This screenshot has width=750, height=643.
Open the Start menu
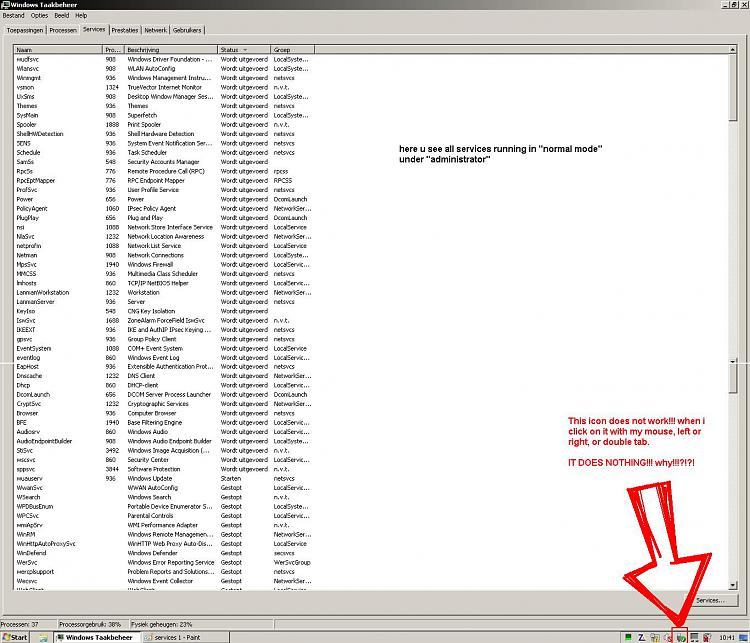pos(15,637)
